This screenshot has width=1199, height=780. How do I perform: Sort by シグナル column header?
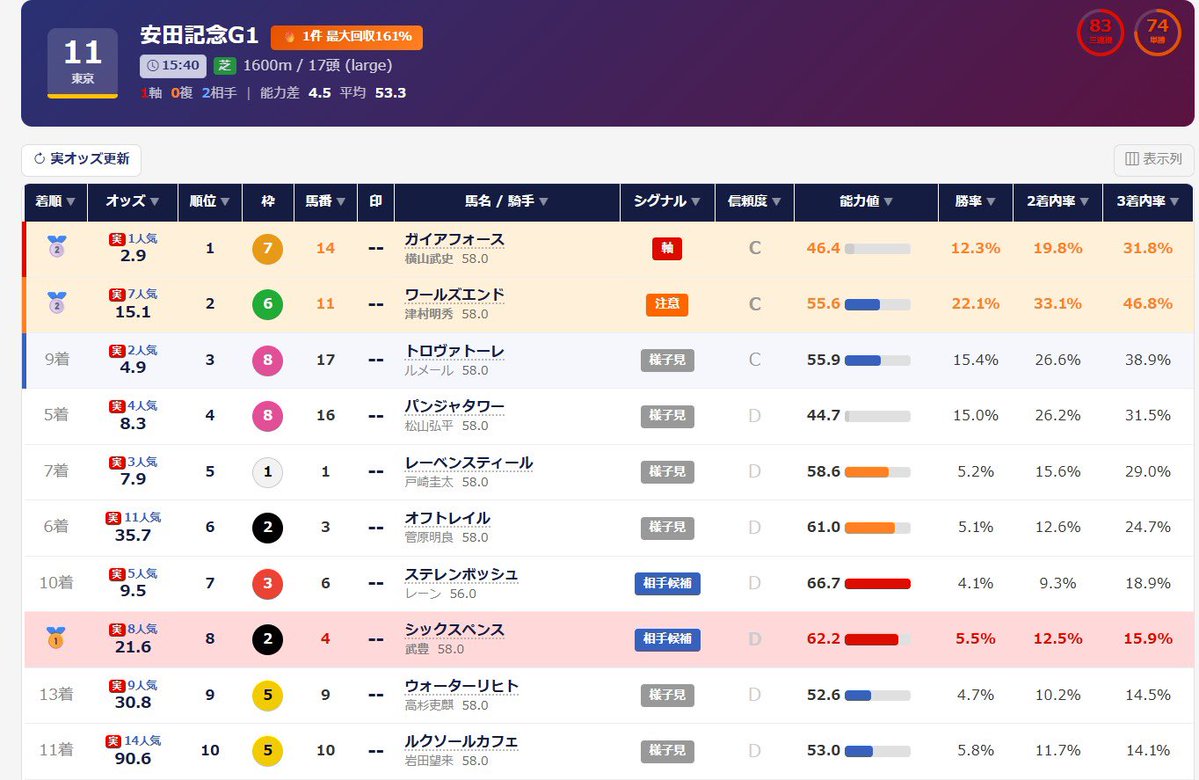tap(667, 201)
